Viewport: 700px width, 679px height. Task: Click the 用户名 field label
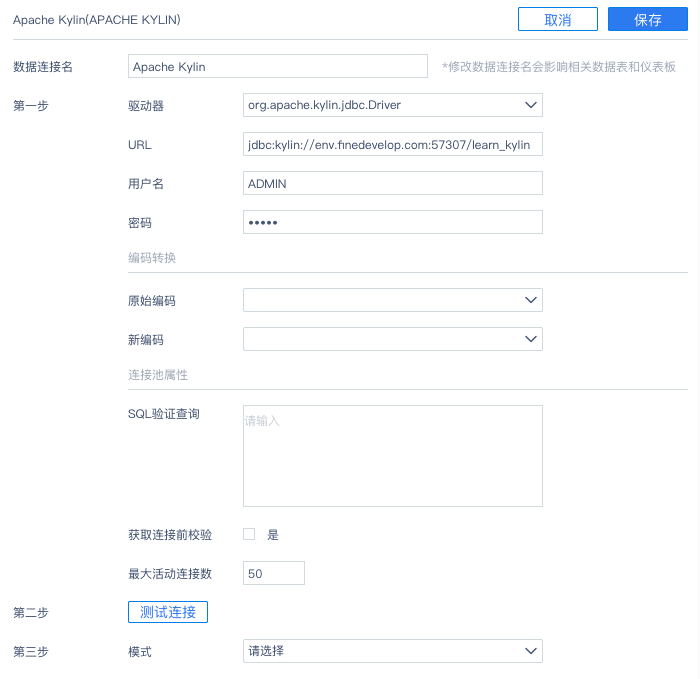tap(146, 183)
